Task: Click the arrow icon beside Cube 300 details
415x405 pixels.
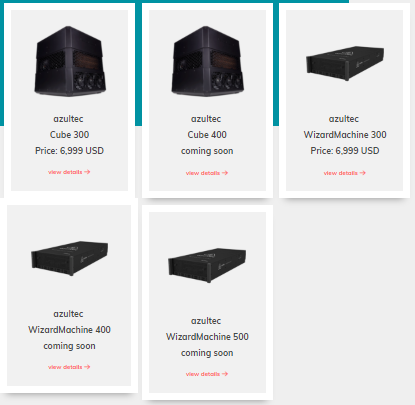Action: (x=87, y=172)
